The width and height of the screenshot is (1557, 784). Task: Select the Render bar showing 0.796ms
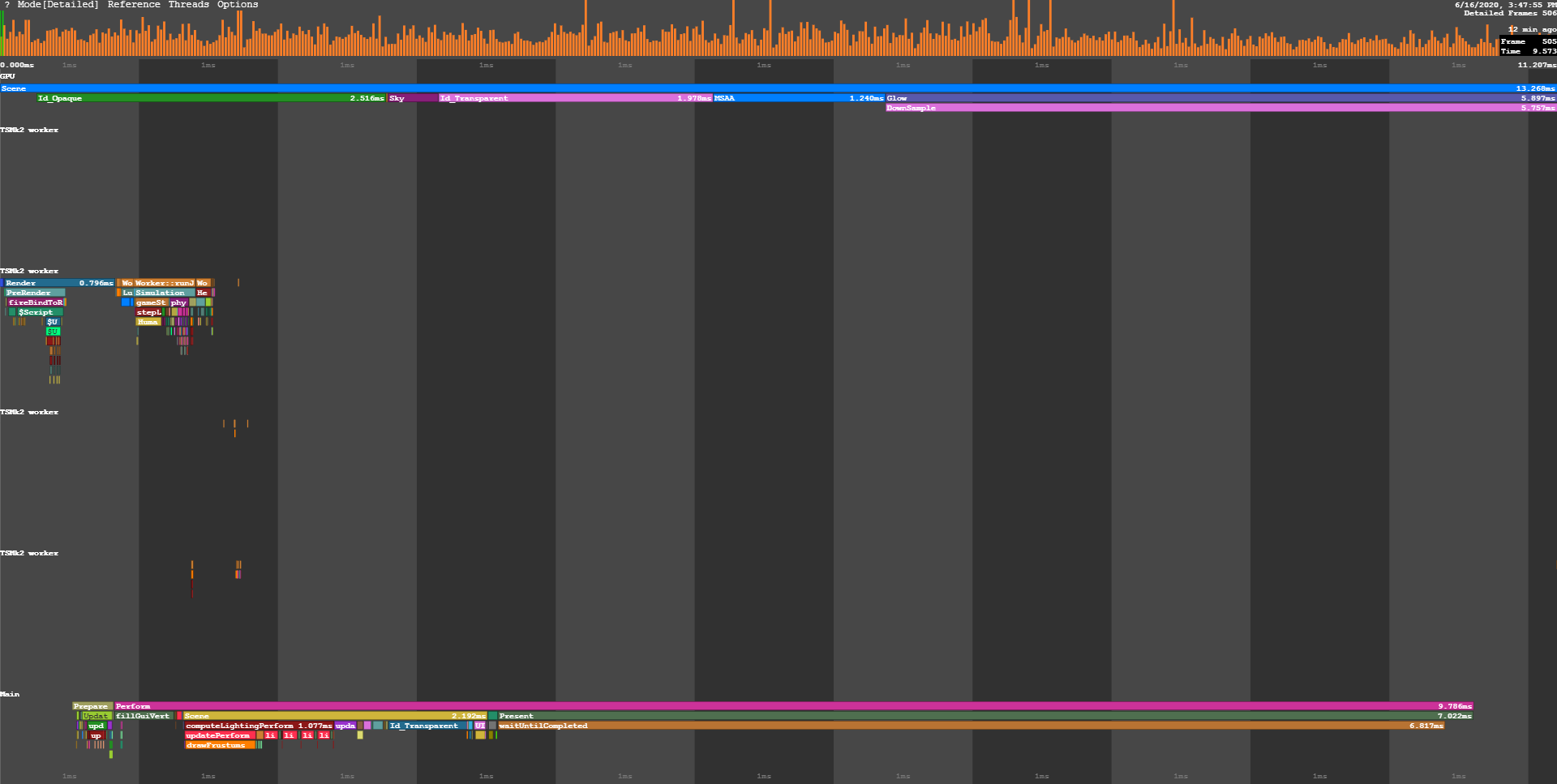(58, 283)
